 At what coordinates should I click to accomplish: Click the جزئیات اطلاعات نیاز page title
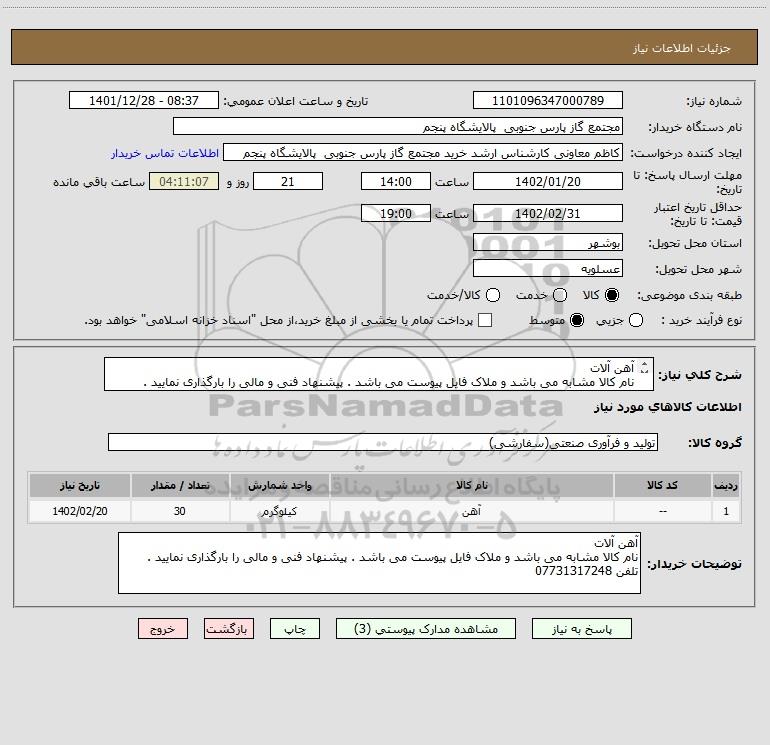pos(682,48)
